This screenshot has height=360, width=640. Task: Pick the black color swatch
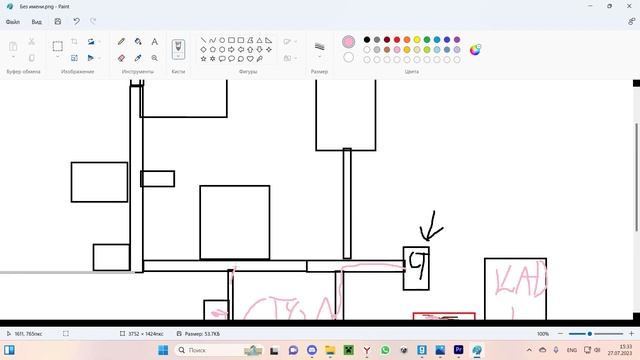coord(367,40)
